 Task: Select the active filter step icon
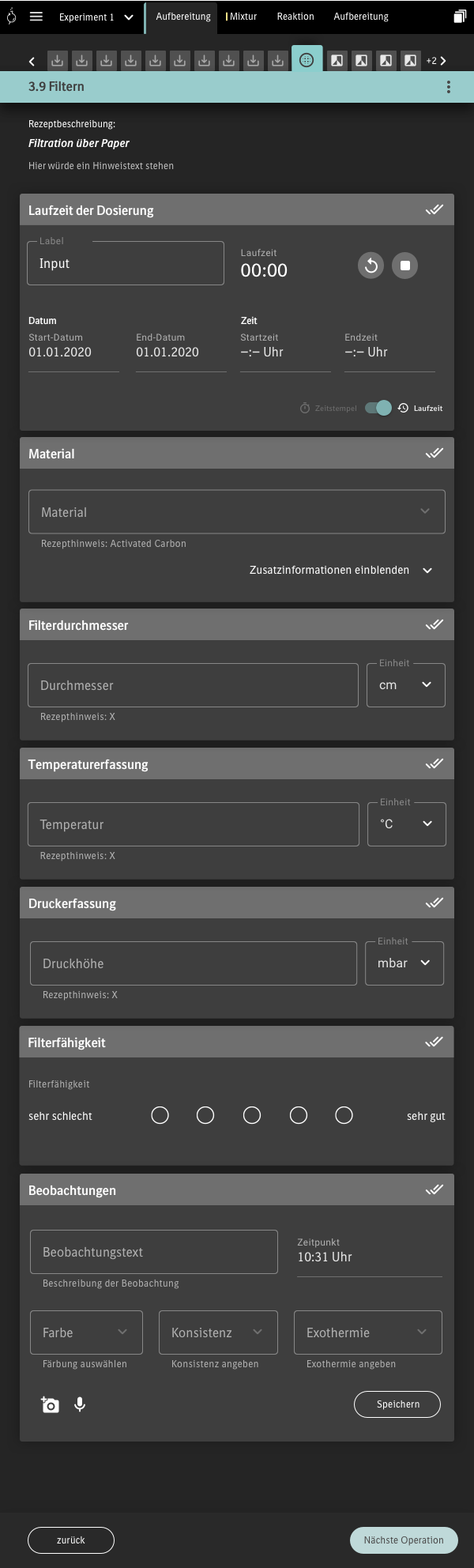(307, 60)
